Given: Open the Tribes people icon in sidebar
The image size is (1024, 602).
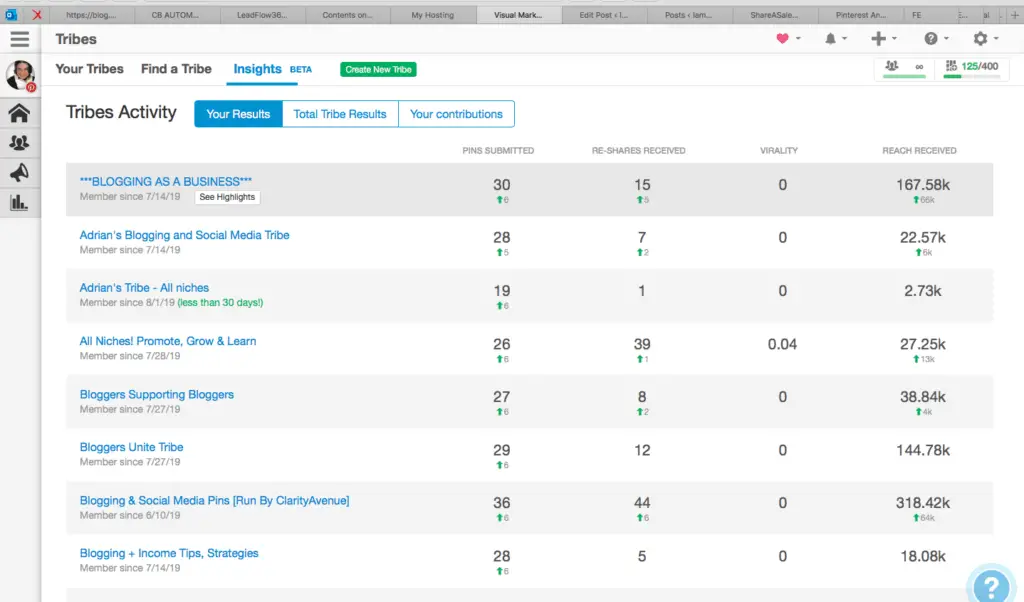Looking at the screenshot, I should 19,143.
